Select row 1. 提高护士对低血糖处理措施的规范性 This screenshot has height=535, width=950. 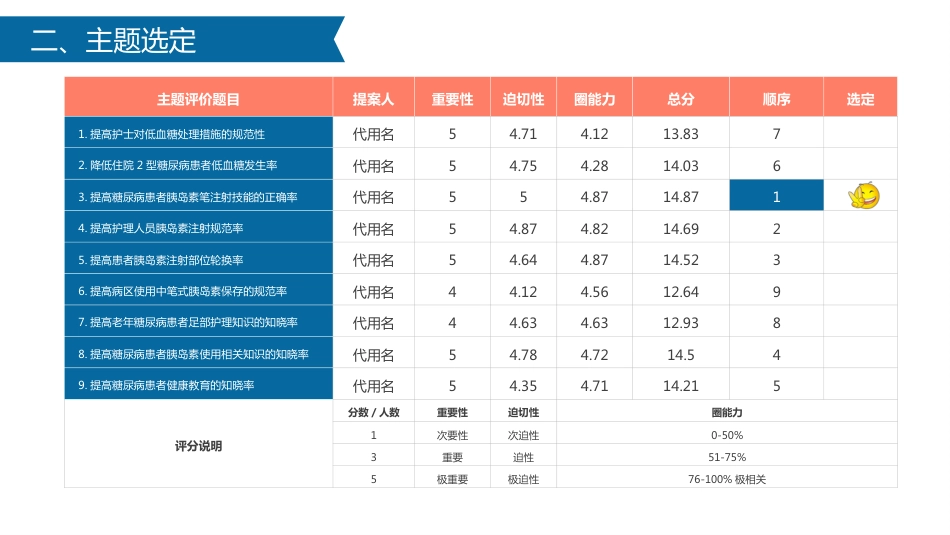coord(199,134)
